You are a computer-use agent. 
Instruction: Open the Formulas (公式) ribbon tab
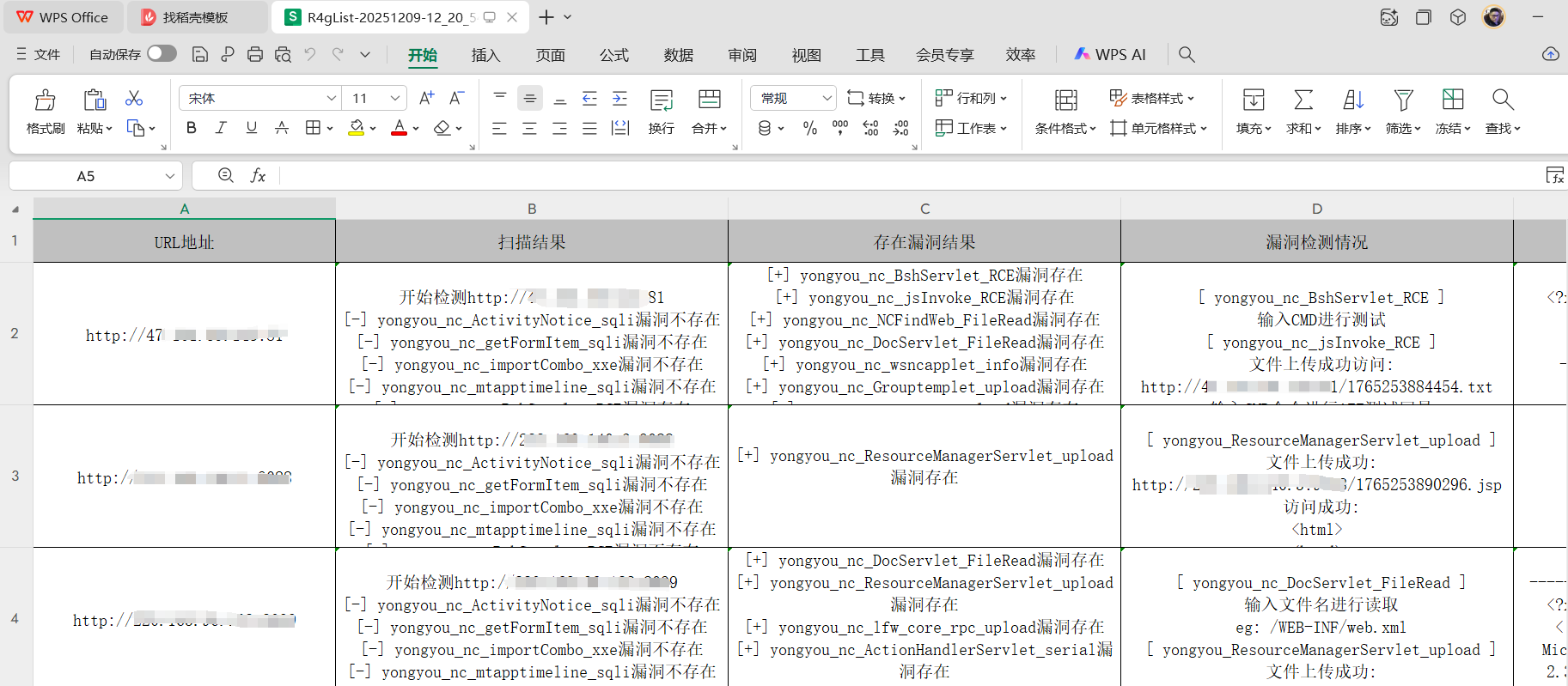[x=613, y=55]
